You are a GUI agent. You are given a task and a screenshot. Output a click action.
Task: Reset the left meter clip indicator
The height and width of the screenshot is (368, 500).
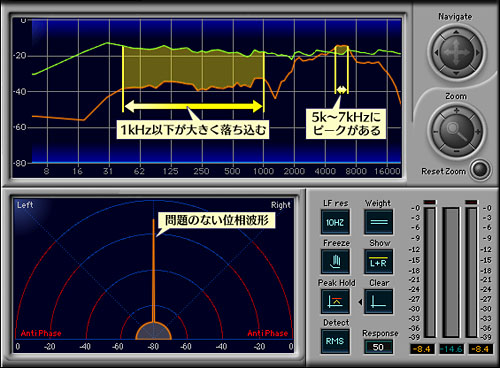(x=429, y=202)
